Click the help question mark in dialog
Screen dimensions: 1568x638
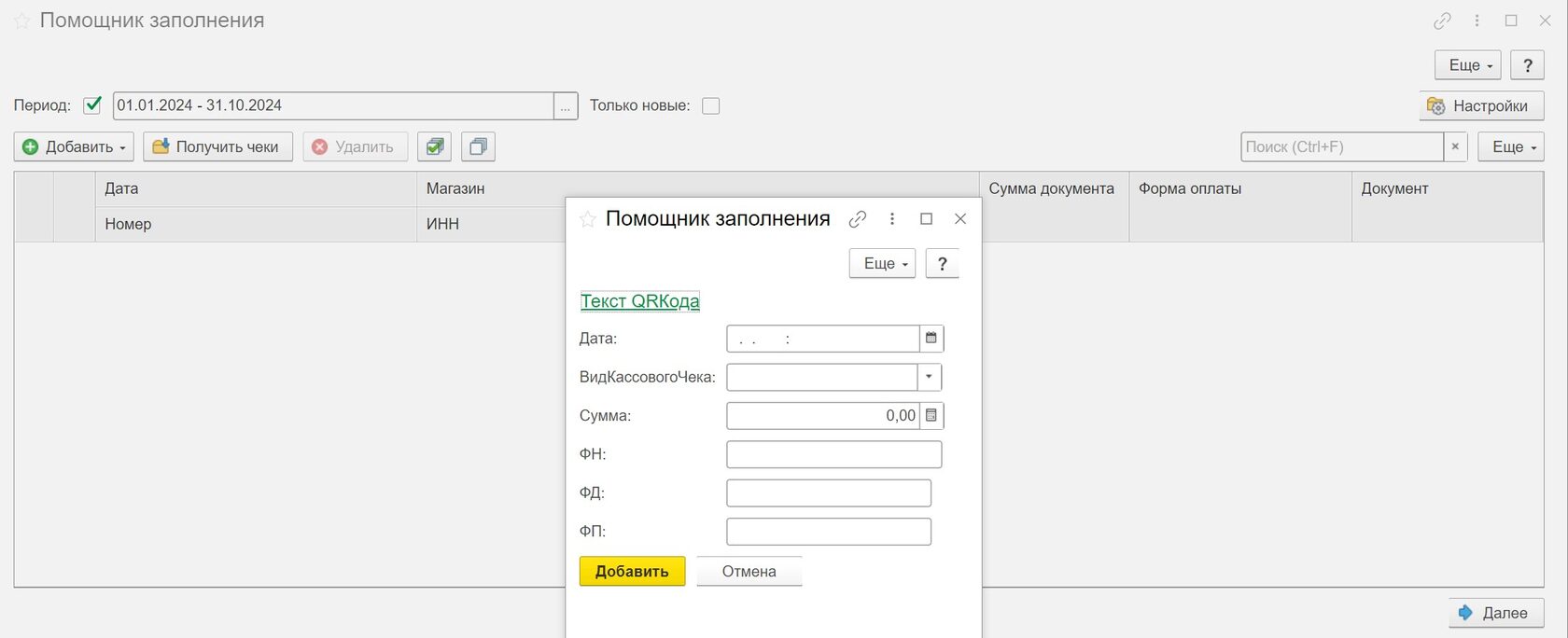942,264
